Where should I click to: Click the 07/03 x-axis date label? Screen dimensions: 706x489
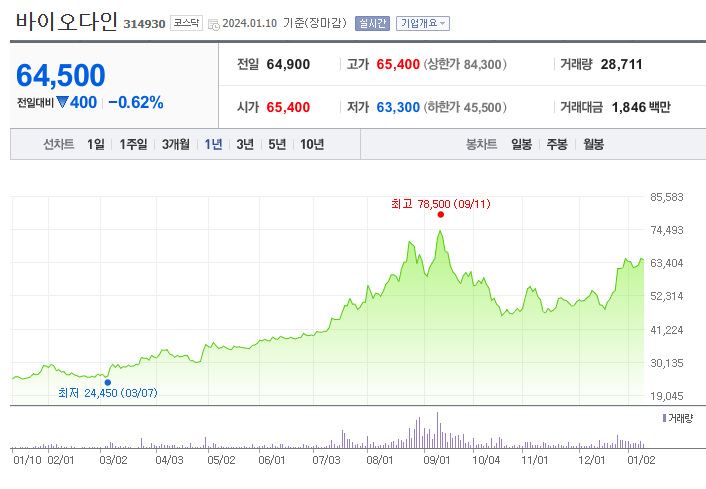coord(326,460)
